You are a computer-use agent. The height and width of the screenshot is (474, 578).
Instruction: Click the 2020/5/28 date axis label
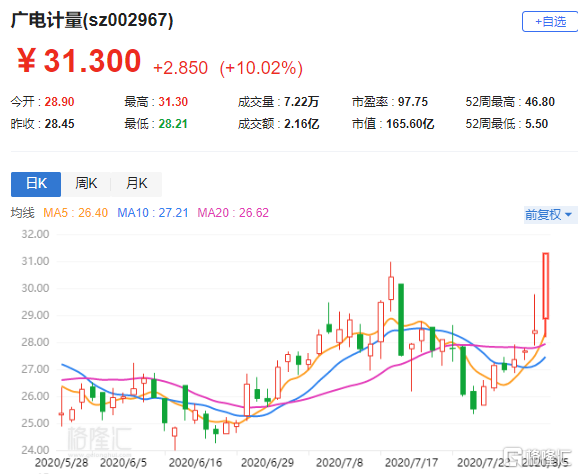(x=62, y=463)
